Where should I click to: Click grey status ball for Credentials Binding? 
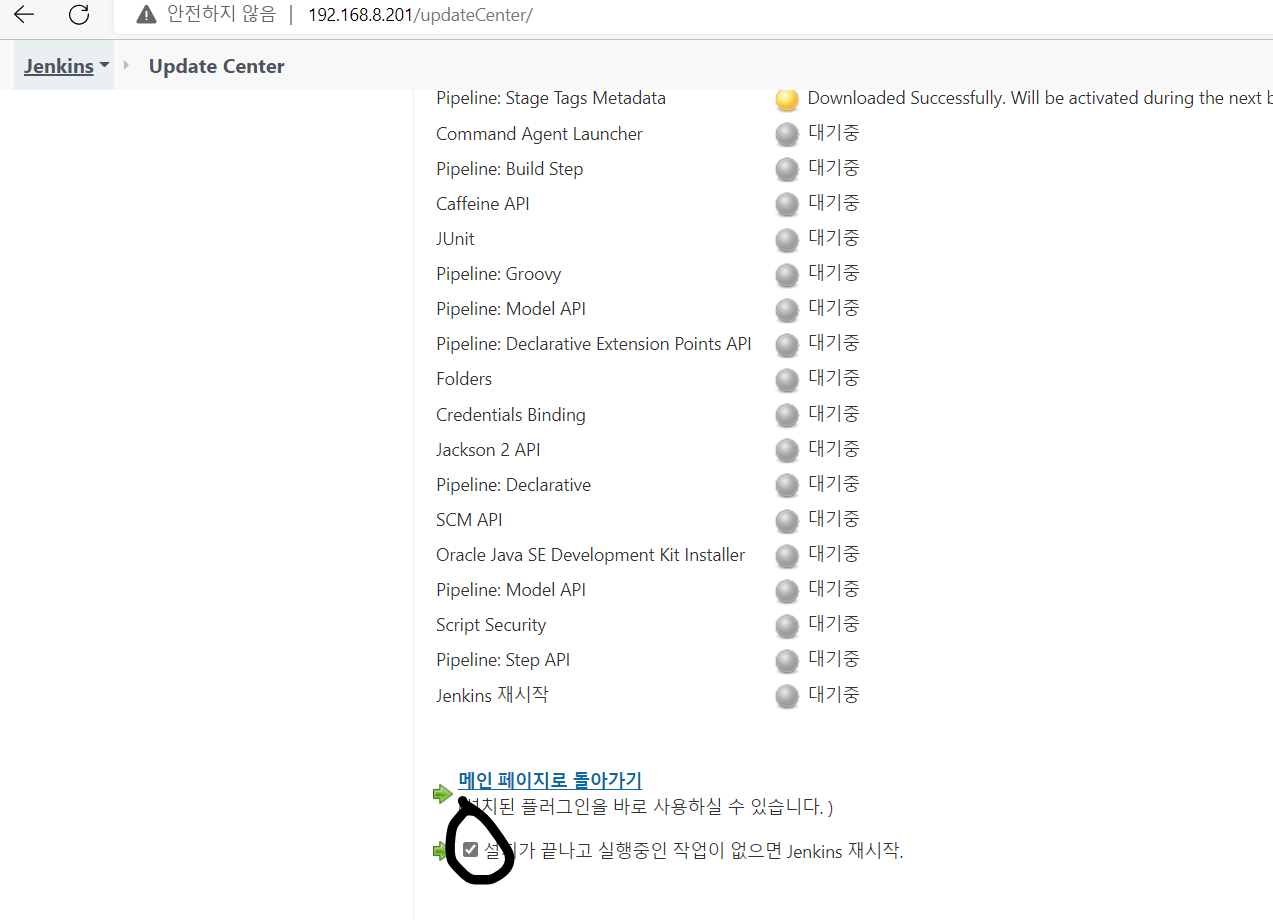[x=787, y=415]
